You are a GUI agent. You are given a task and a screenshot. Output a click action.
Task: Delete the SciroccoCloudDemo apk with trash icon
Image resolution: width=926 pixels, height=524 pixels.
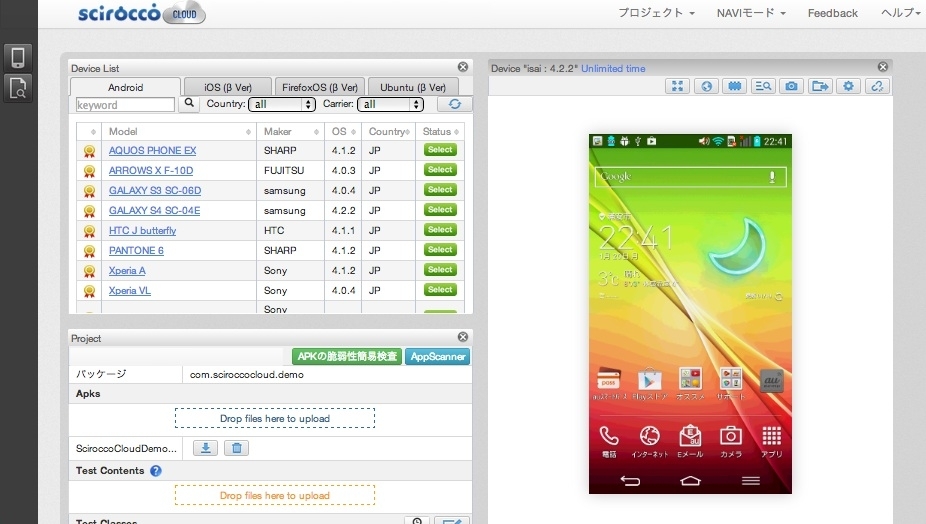(x=236, y=448)
